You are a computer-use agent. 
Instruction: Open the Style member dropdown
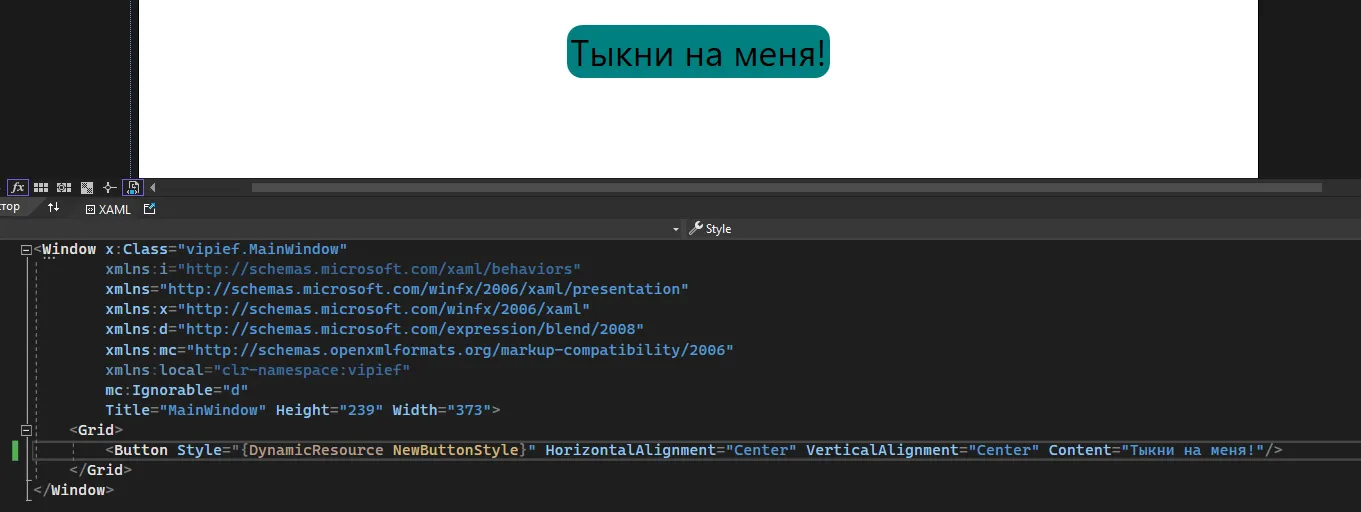[x=1022, y=229]
